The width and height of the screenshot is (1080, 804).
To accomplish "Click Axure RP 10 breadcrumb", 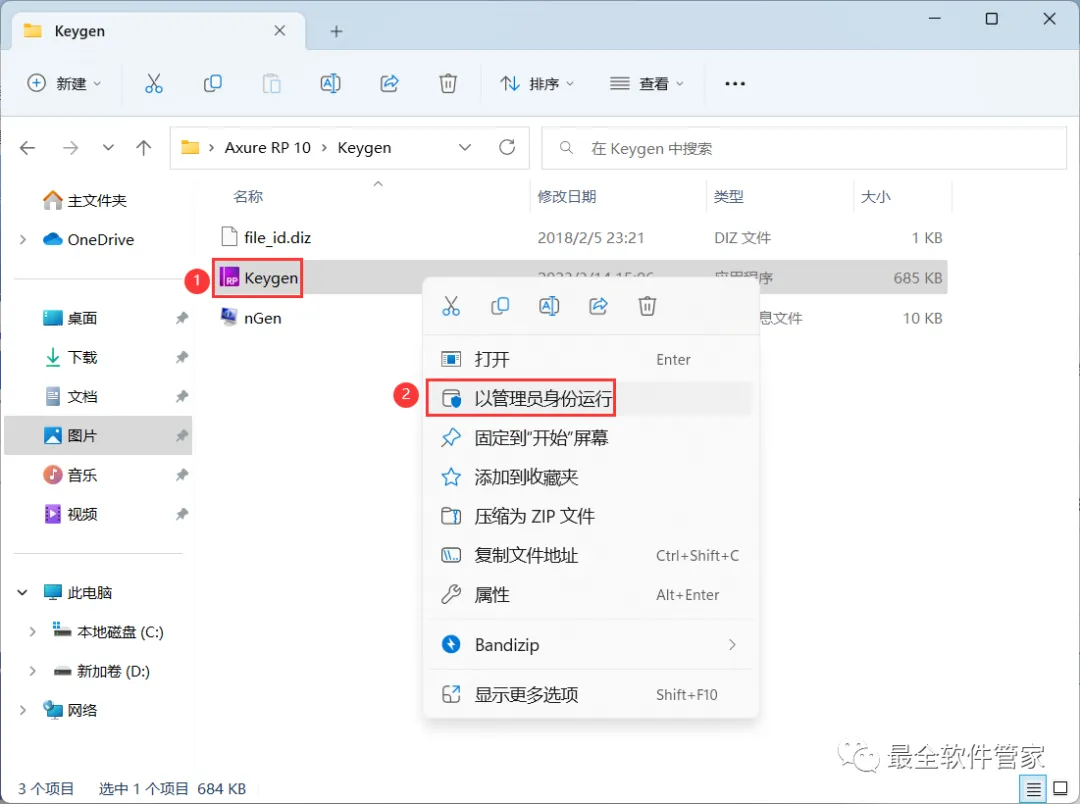I will (x=267, y=147).
